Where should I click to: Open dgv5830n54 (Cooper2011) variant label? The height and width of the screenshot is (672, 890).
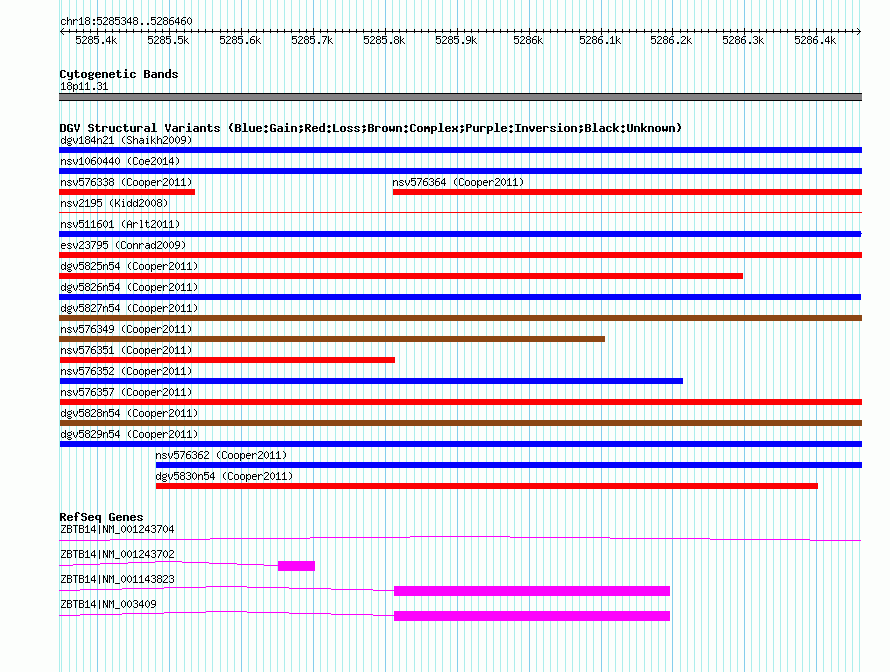coord(224,476)
